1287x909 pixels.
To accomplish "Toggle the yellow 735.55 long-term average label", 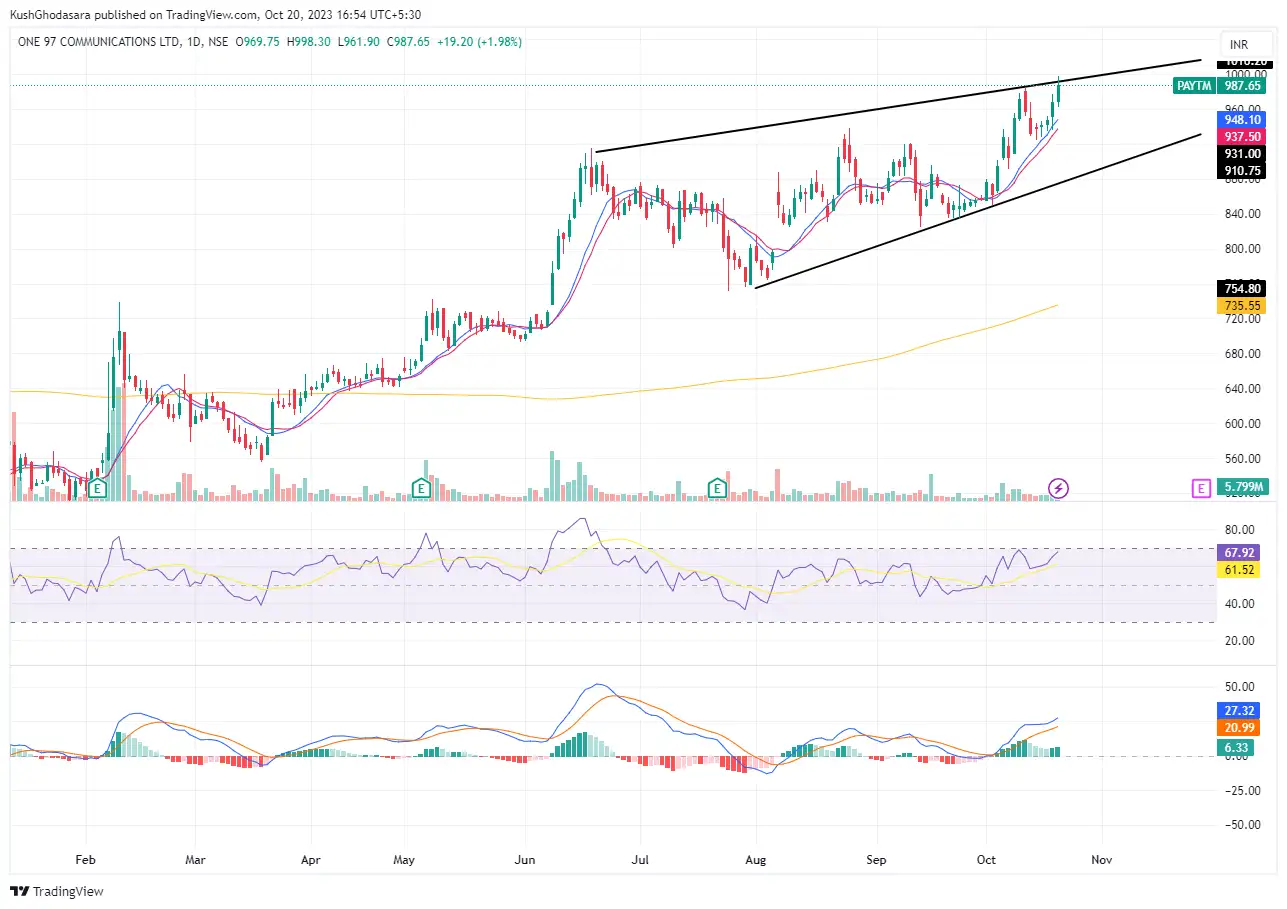I will coord(1242,305).
